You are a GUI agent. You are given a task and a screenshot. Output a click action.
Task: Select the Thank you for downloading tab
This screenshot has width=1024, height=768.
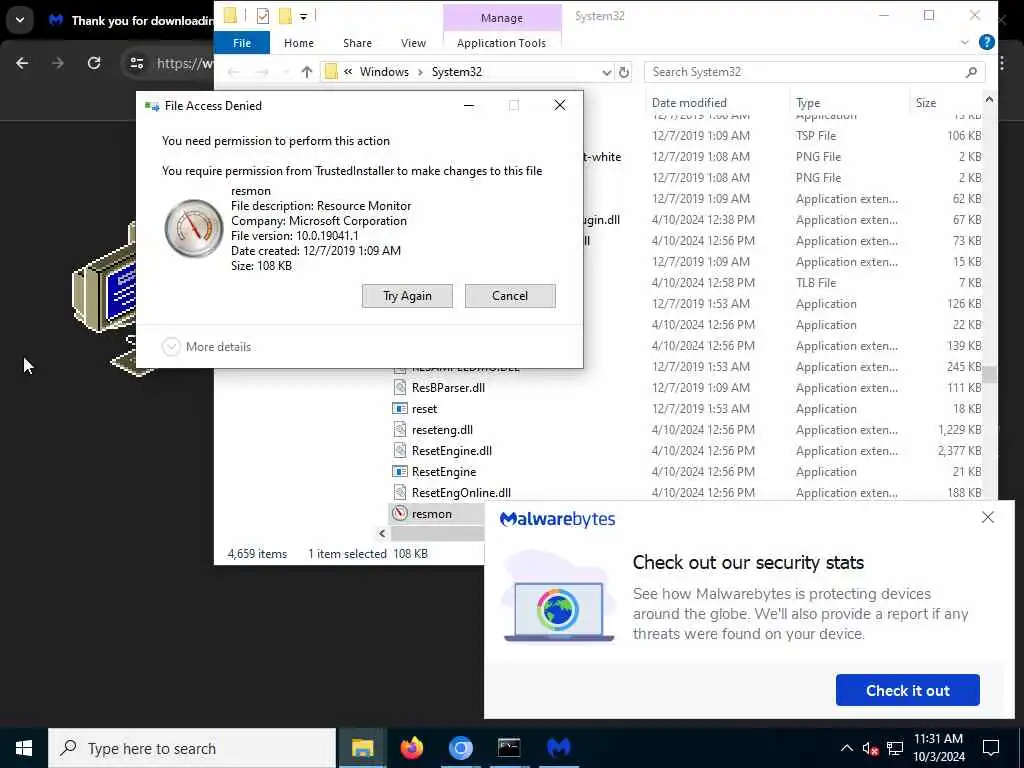point(131,21)
